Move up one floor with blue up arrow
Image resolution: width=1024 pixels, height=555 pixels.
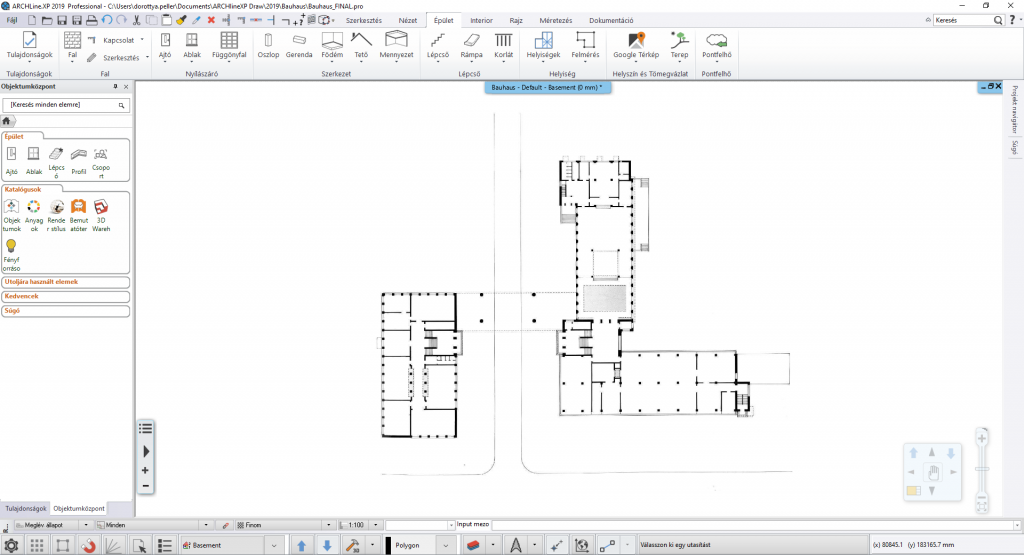point(301,545)
